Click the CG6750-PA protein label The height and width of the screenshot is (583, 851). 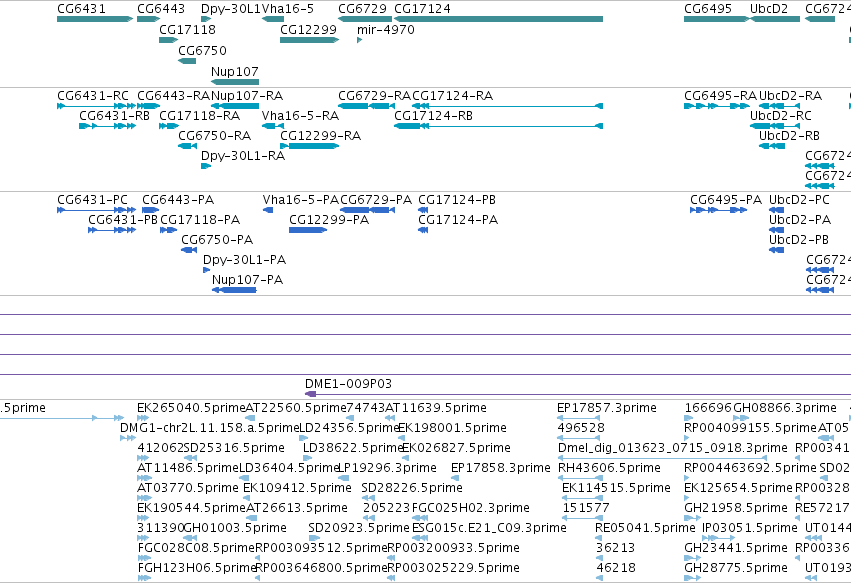click(217, 240)
